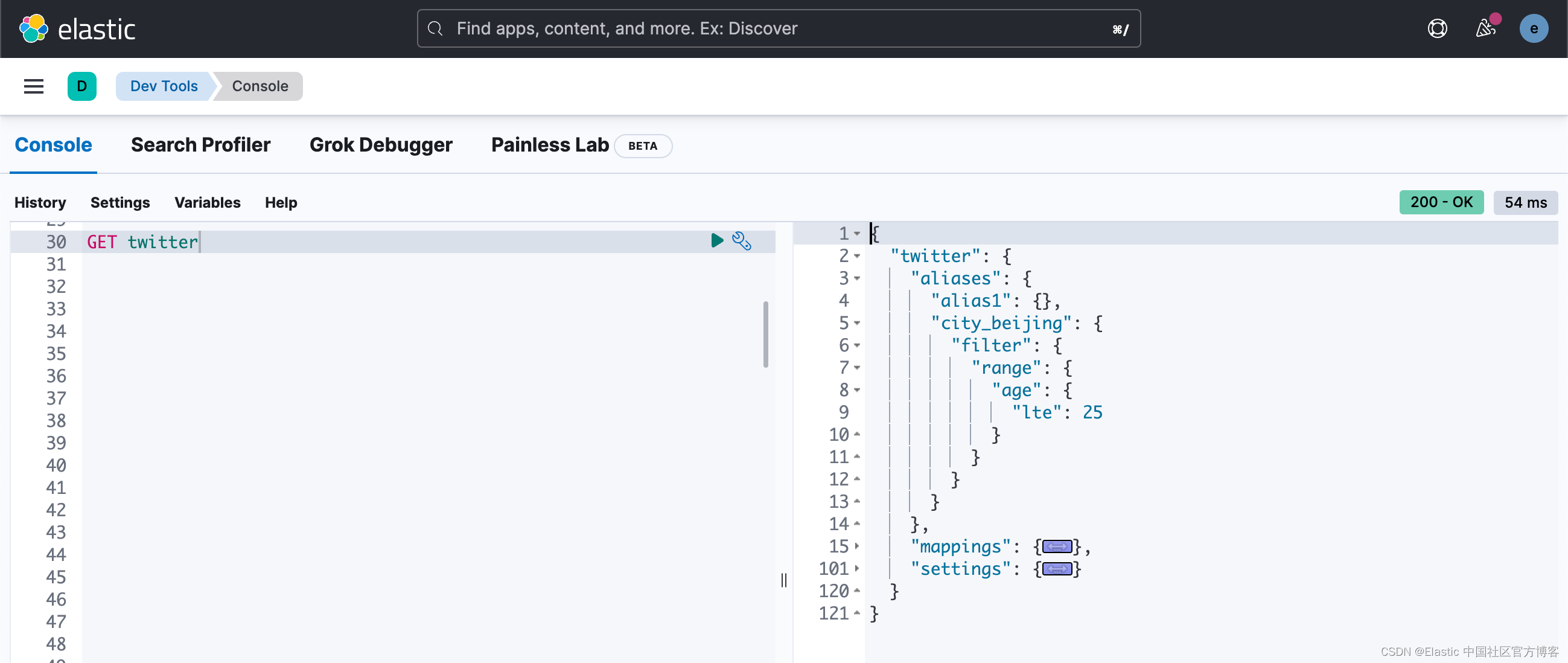Image resolution: width=1568 pixels, height=663 pixels.
Task: Expand the collapsed settings placeholder
Action: point(1057,569)
